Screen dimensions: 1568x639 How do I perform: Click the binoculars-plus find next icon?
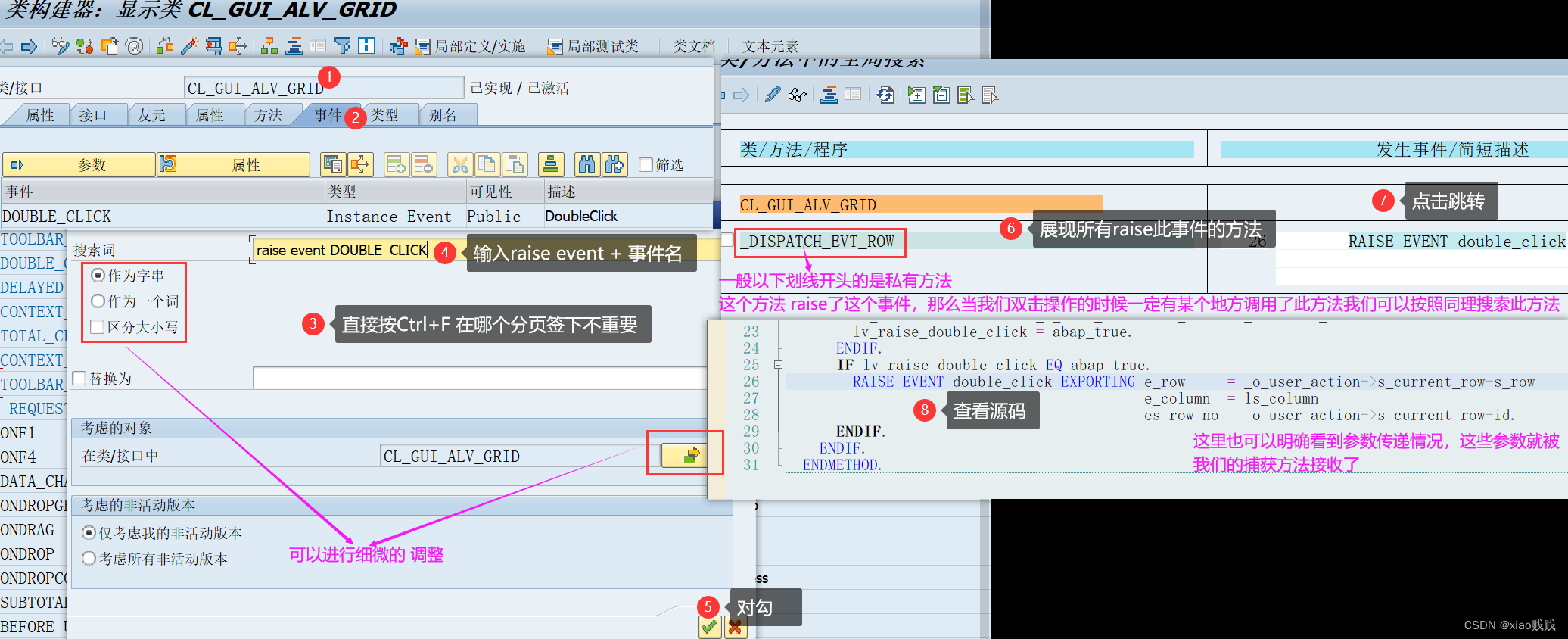point(614,164)
